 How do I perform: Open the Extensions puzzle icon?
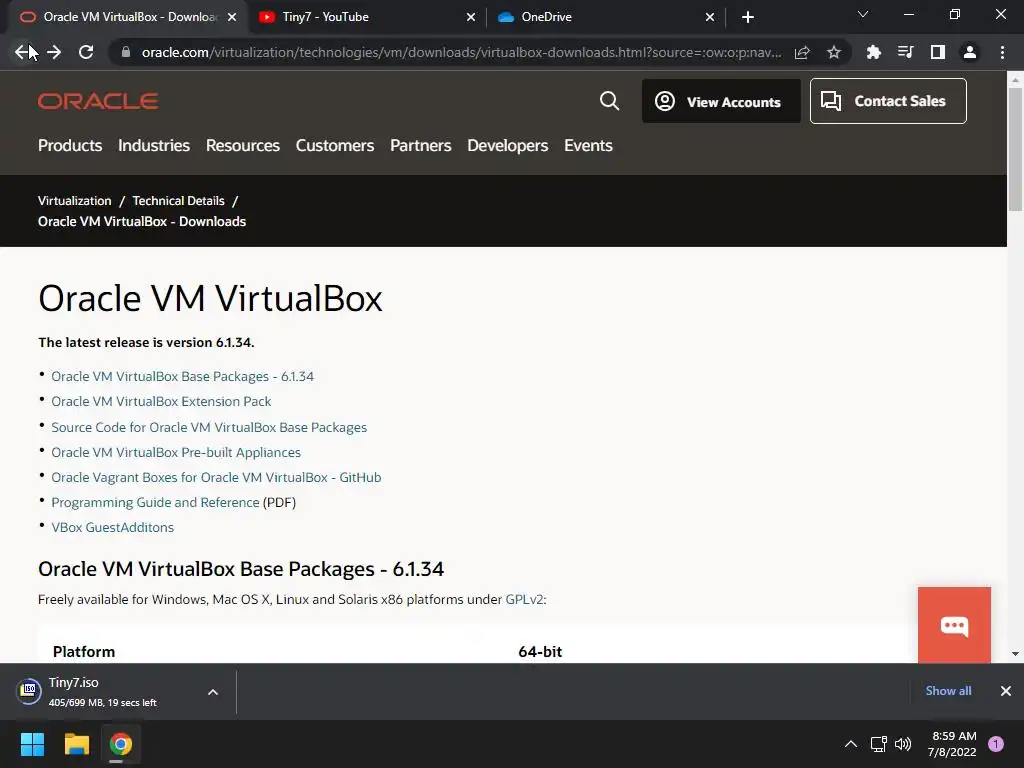(874, 52)
